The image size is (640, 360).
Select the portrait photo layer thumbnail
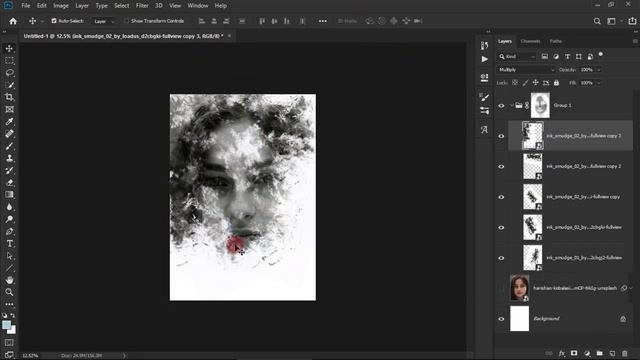pos(519,288)
